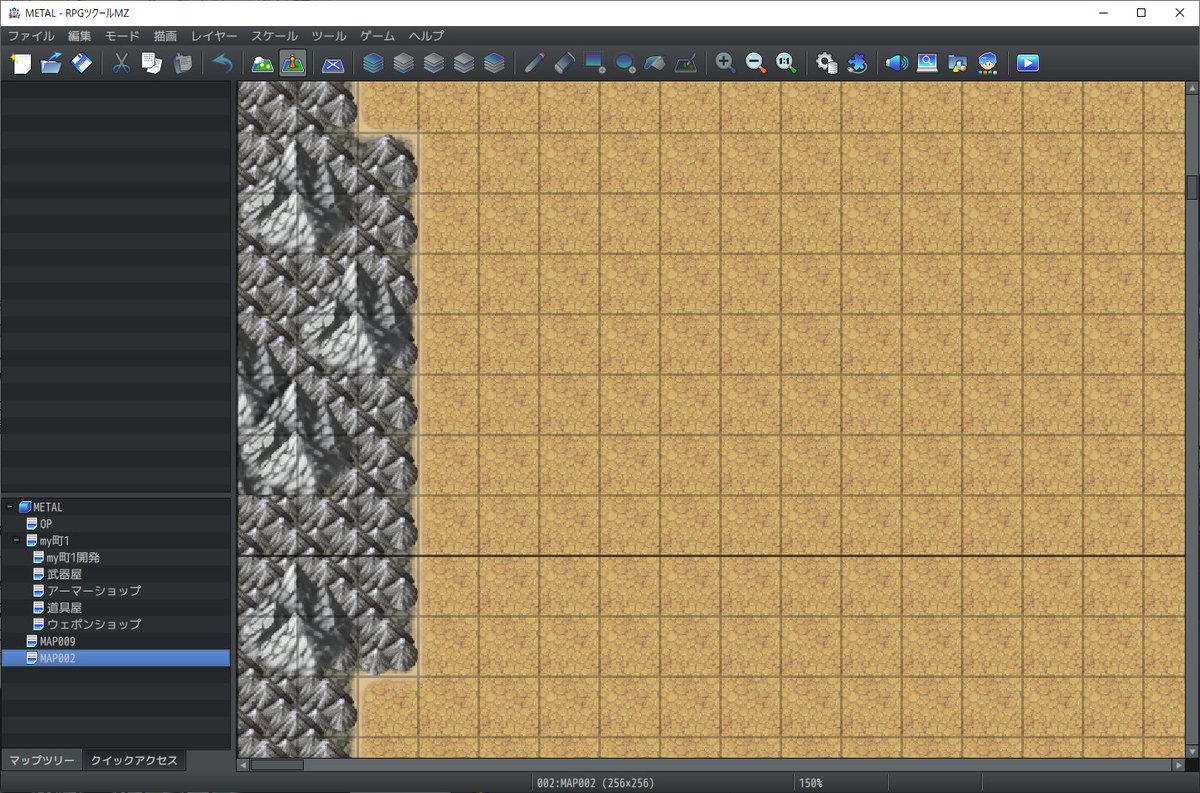This screenshot has height=793, width=1200.
Task: Create a new project from the toolbar
Action: click(20, 63)
